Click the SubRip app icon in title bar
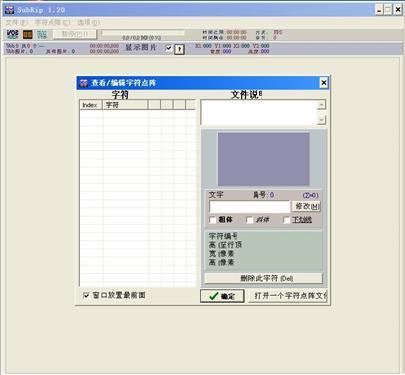The height and width of the screenshot is (375, 405). 9,10
